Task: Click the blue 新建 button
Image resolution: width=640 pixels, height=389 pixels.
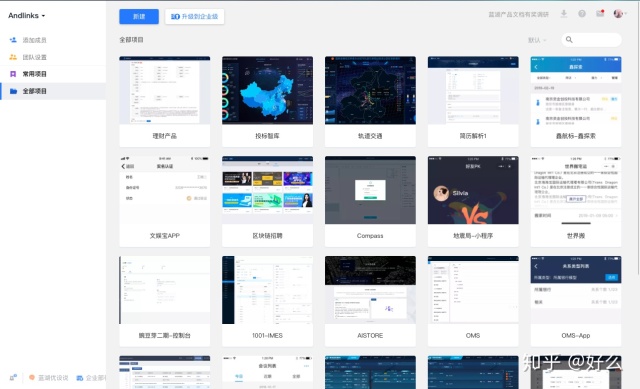Action: [x=139, y=16]
